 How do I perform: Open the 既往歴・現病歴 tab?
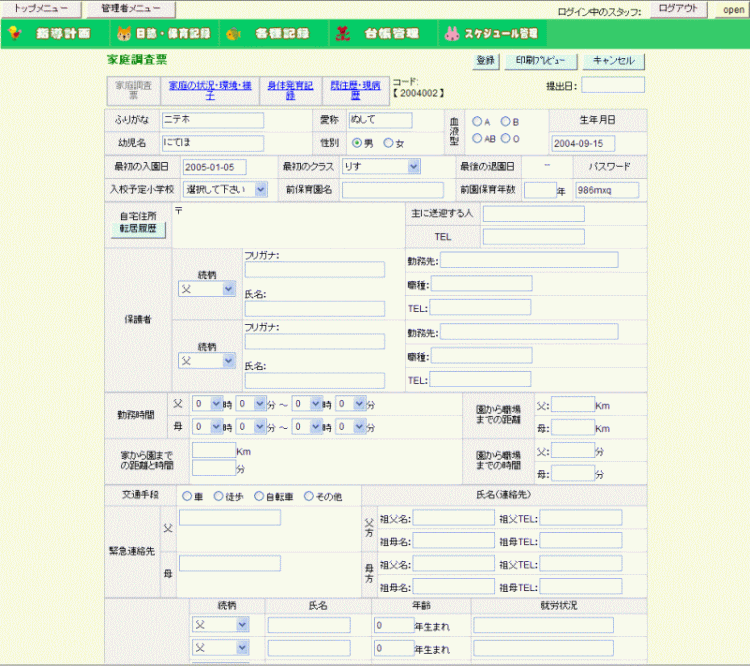click(356, 91)
